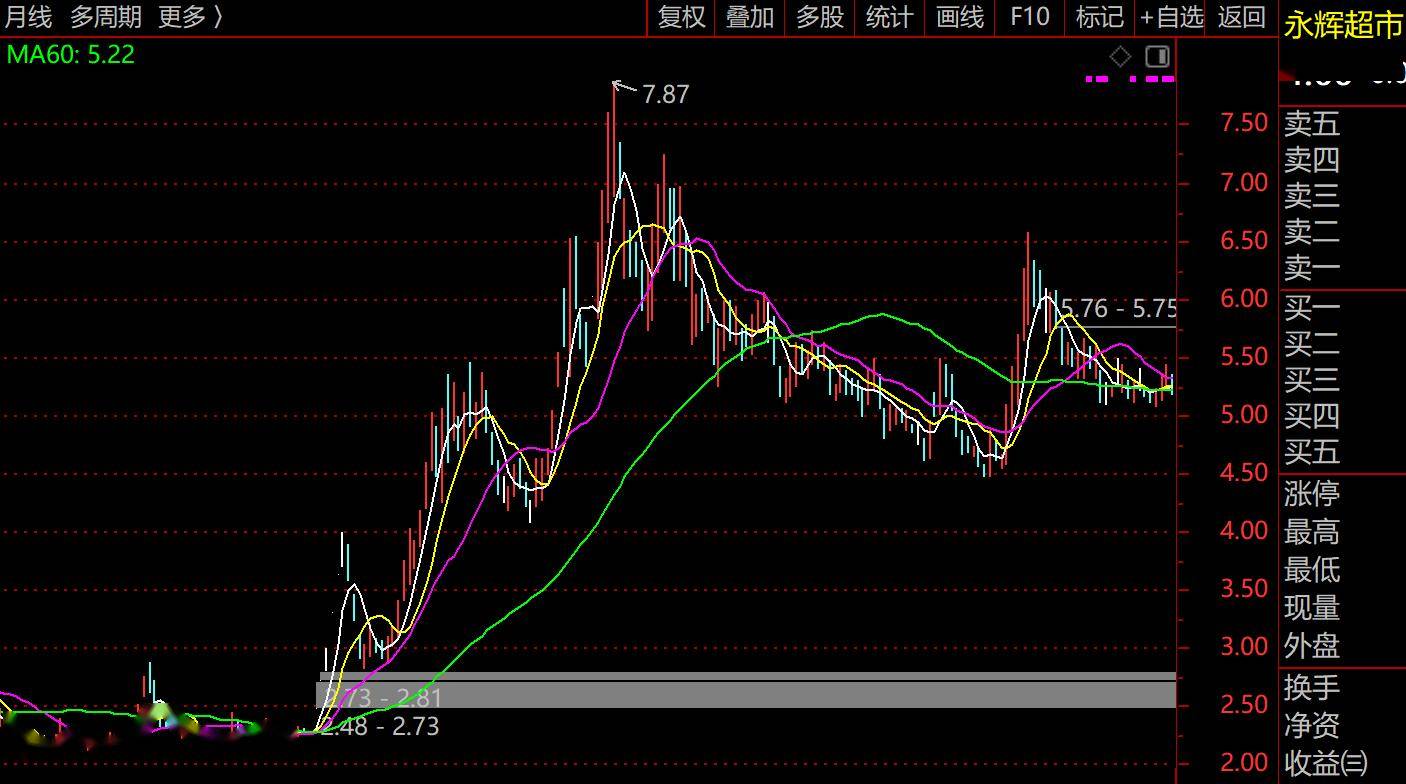Click the 2.48 - 2.73 price range label
The image size is (1406, 784).
pos(382,727)
